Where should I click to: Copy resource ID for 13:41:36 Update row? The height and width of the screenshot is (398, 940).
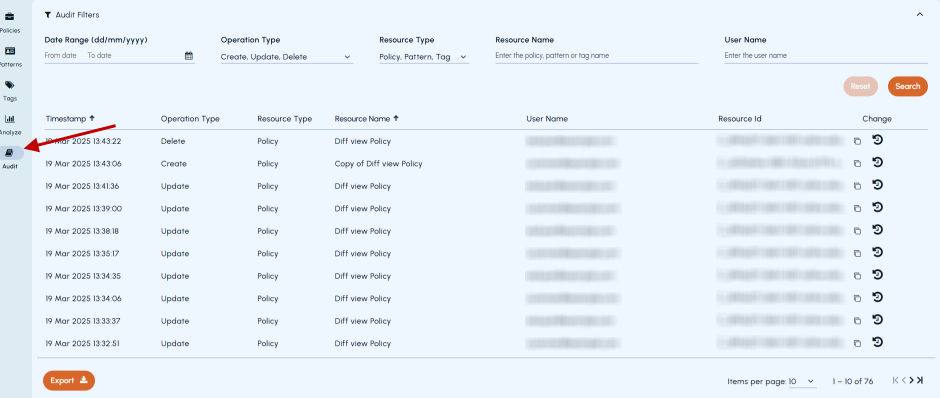[x=857, y=186]
